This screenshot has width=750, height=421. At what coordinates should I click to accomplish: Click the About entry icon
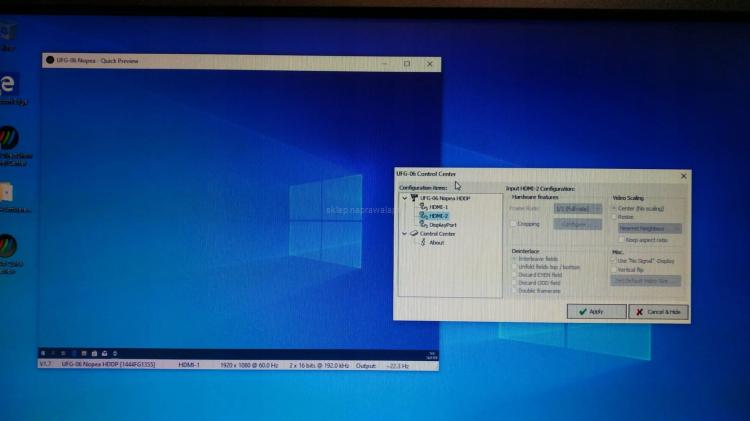coord(423,243)
